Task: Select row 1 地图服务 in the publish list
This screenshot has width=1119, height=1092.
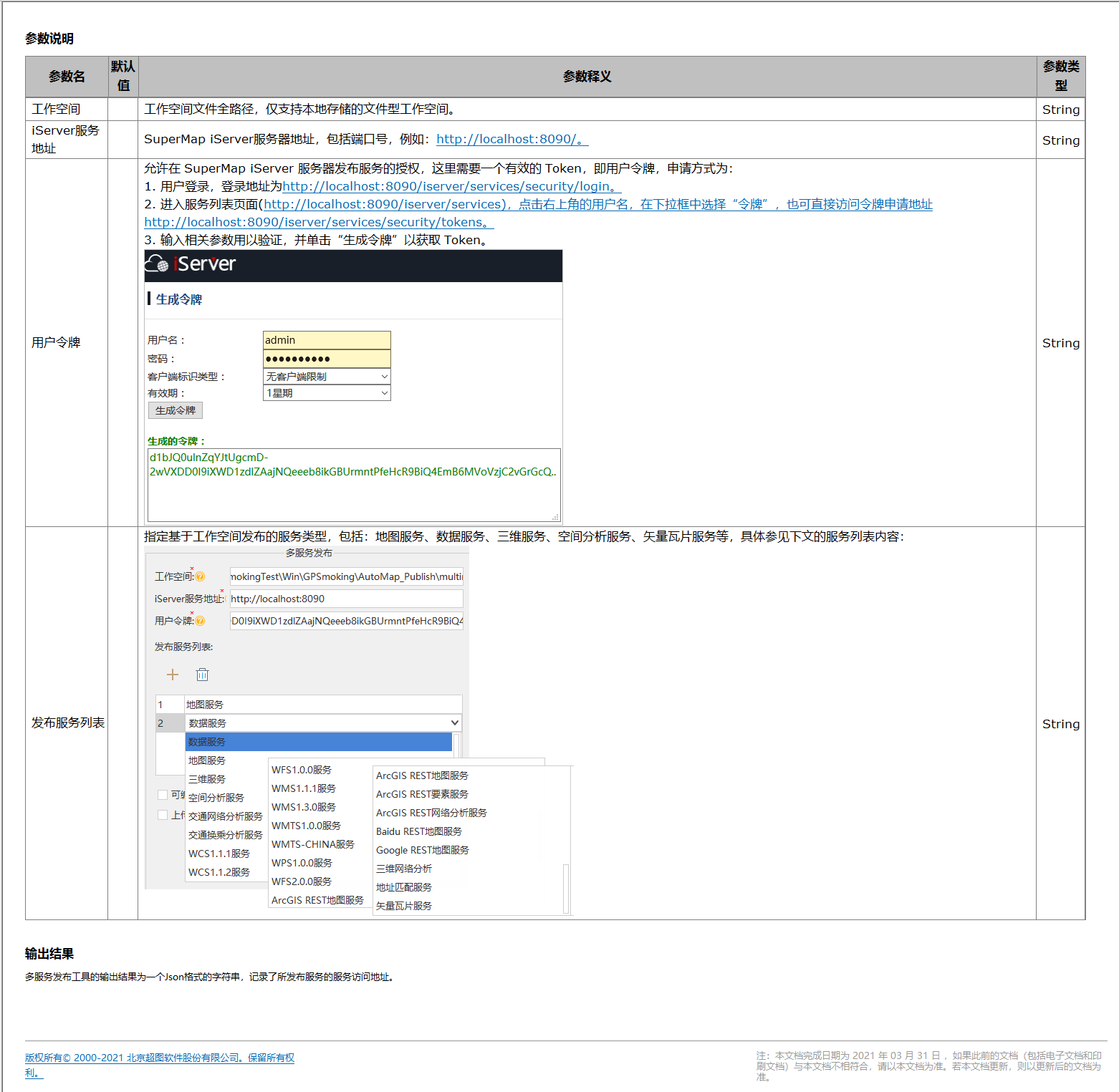Action: click(x=309, y=705)
